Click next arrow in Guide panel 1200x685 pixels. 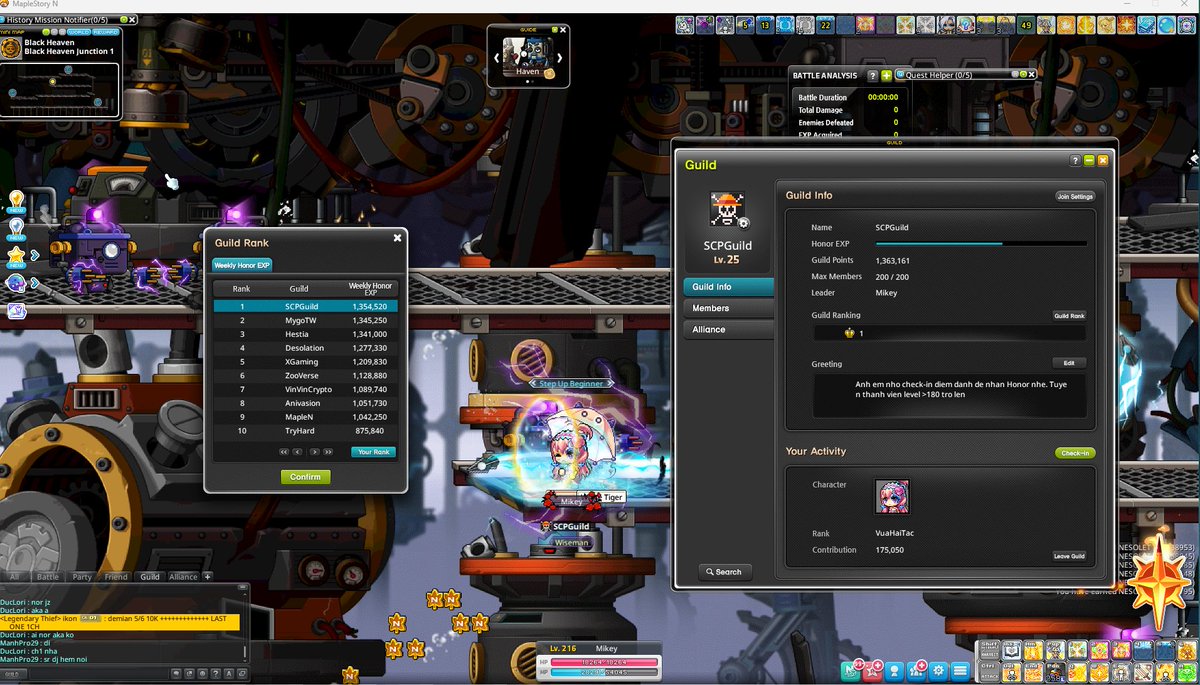pyautogui.click(x=560, y=57)
